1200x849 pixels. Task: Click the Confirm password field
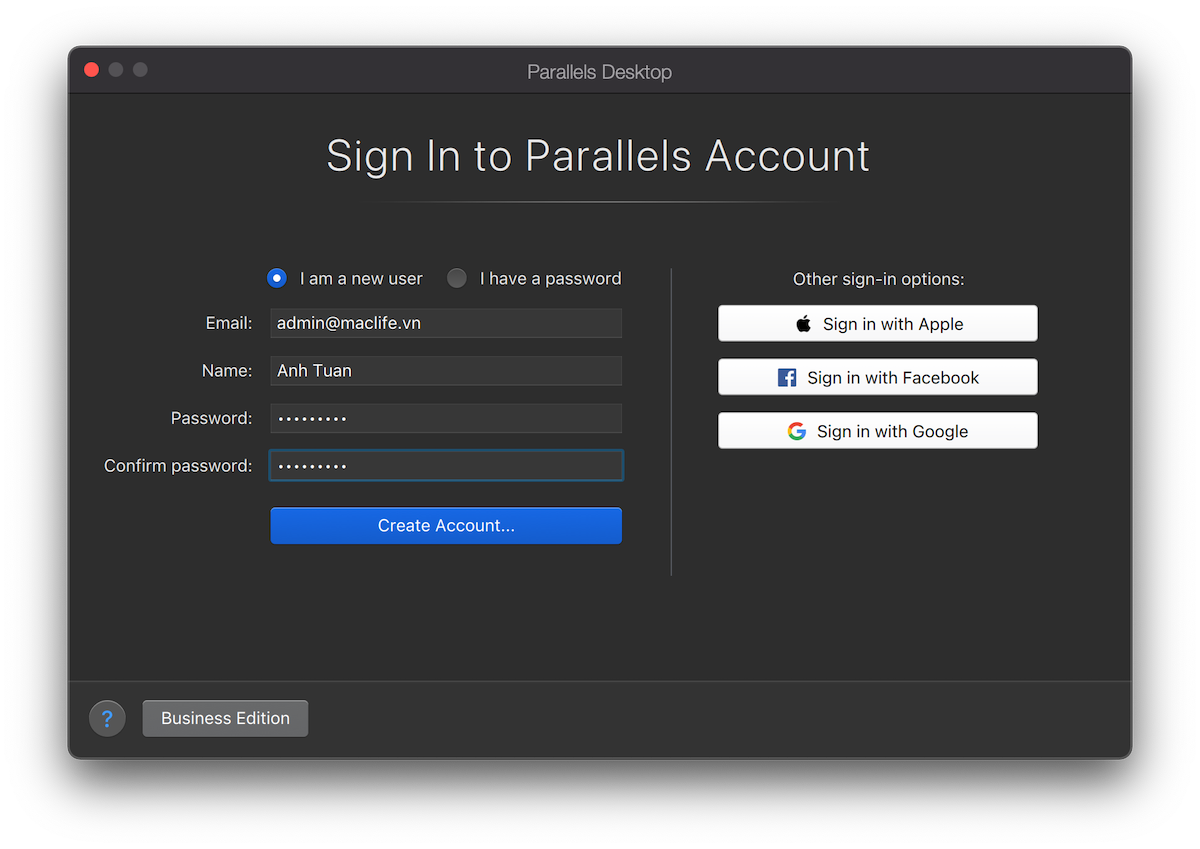tap(446, 465)
